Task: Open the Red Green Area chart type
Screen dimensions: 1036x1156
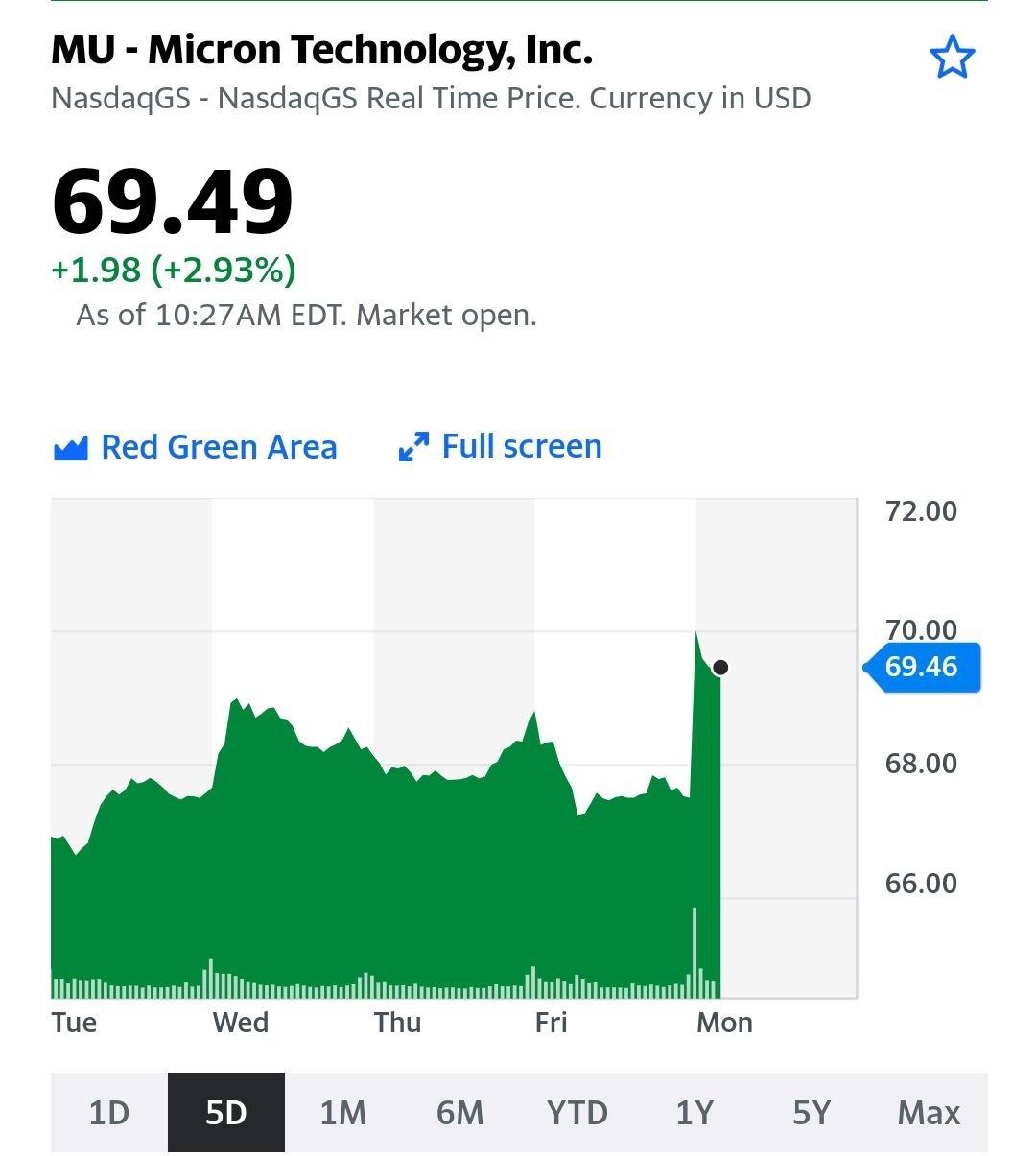Action: [x=219, y=447]
